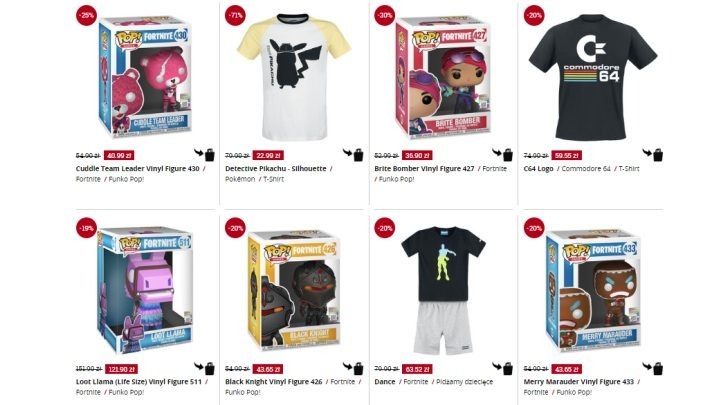Add Black Knight figure to cart
The height and width of the screenshot is (405, 720).
pos(354,368)
